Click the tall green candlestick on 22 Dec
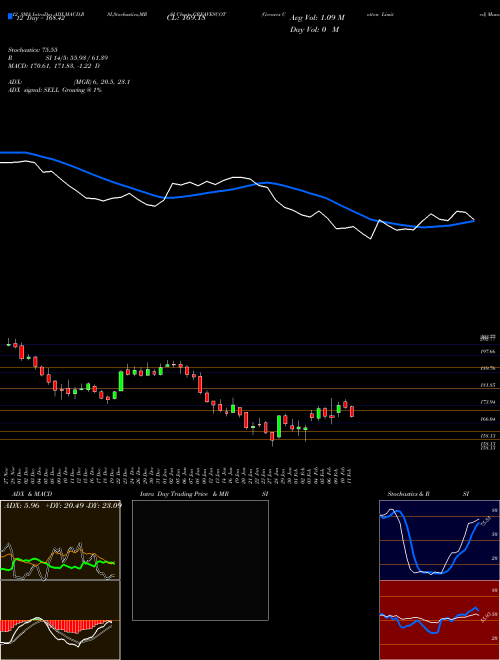This screenshot has width=500, height=660. (121, 381)
